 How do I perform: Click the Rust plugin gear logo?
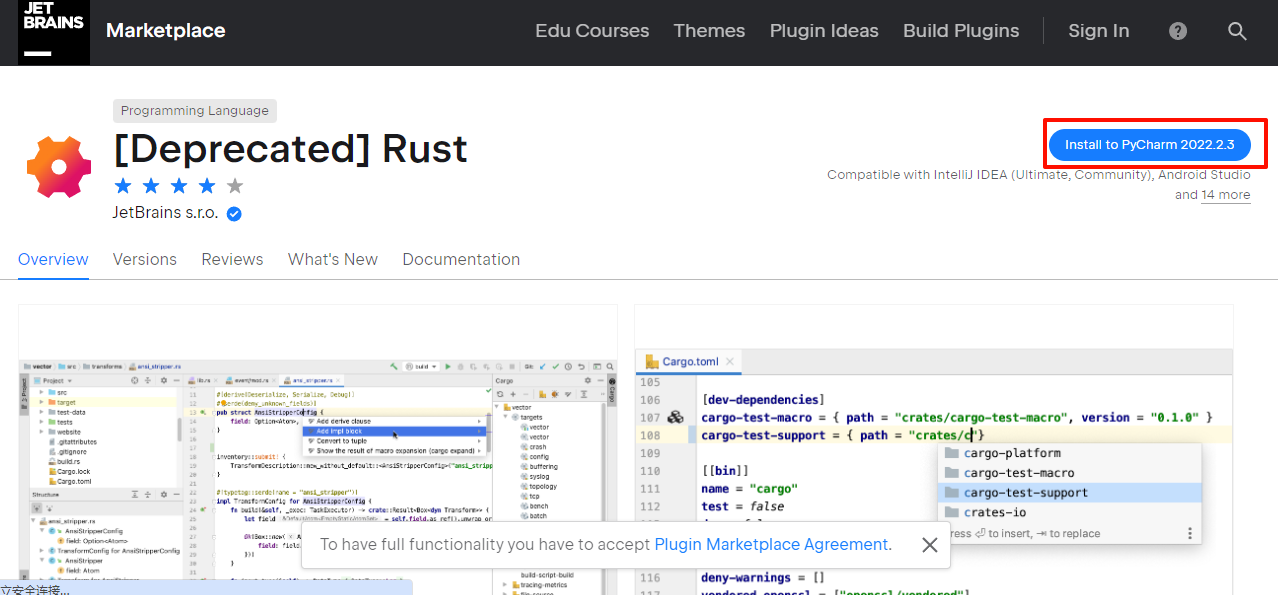tap(59, 166)
